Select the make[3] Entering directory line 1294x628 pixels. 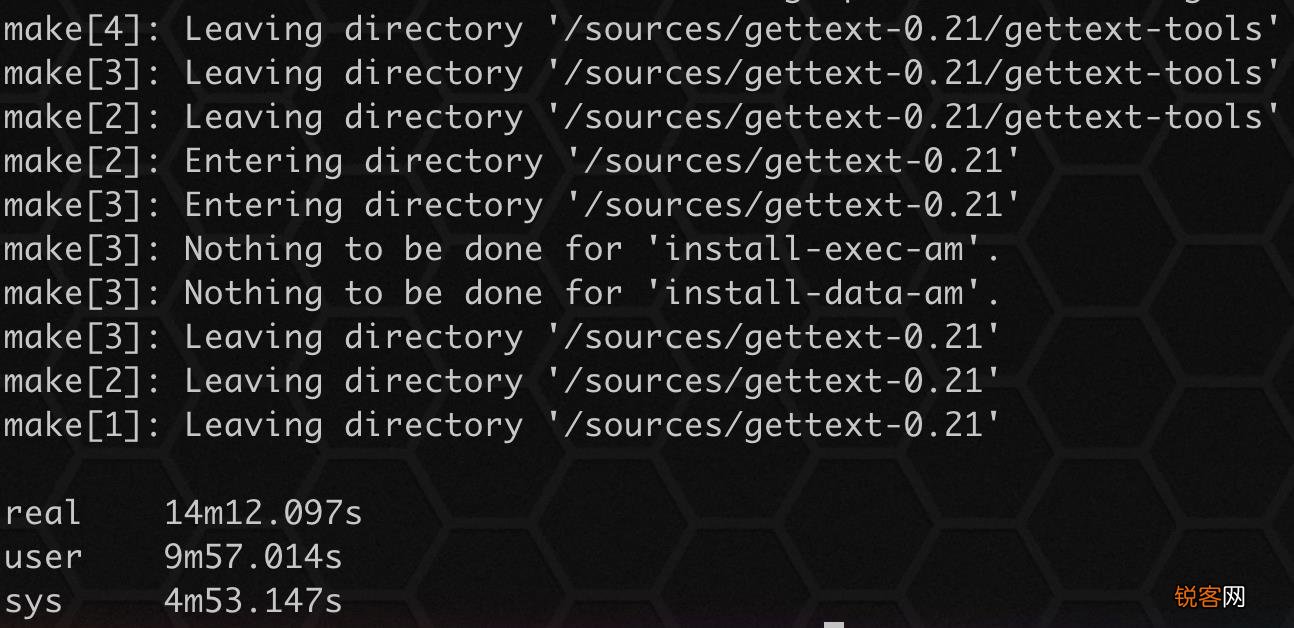click(512, 205)
